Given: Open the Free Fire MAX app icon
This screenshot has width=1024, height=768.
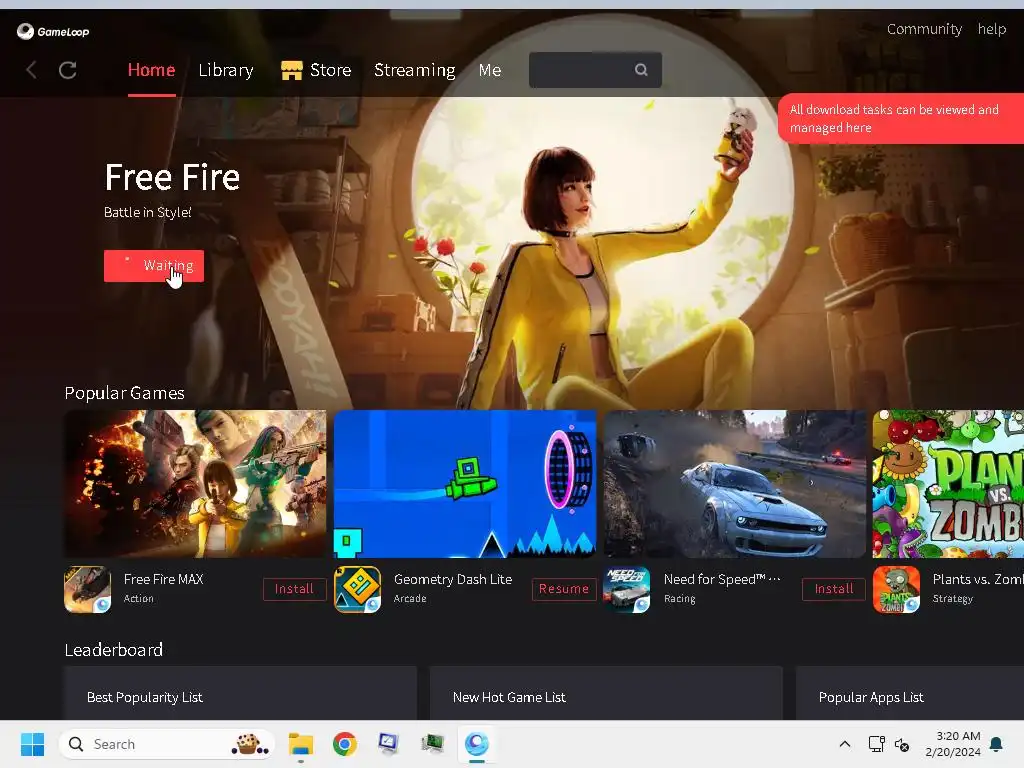Looking at the screenshot, I should pos(88,589).
